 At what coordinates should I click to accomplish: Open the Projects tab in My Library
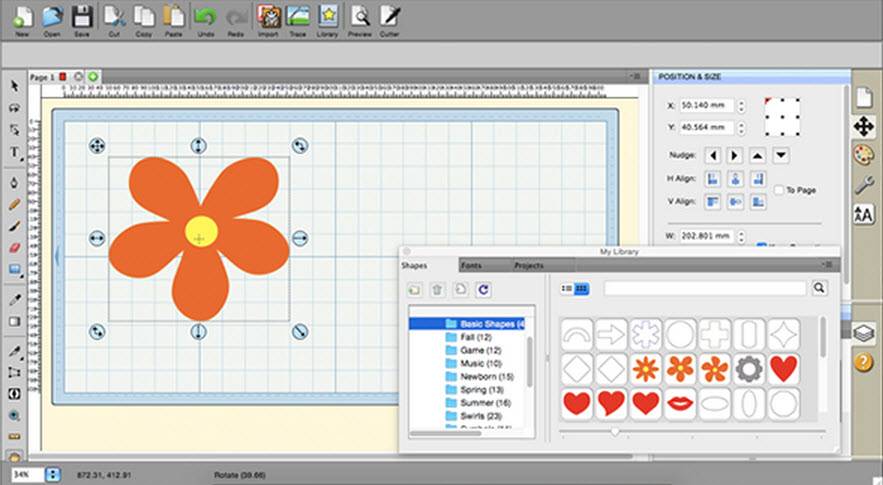[x=528, y=265]
